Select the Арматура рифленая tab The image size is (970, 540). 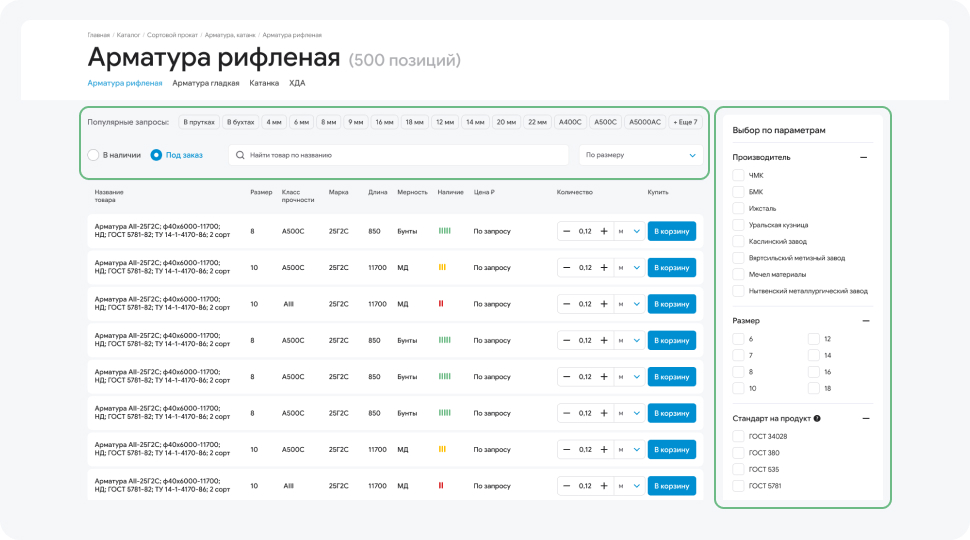point(125,84)
